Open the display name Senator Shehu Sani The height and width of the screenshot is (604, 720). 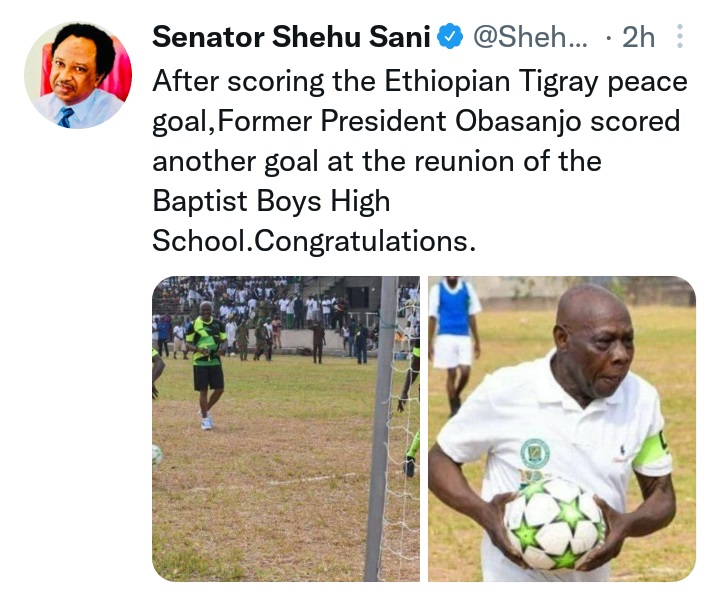(x=292, y=38)
